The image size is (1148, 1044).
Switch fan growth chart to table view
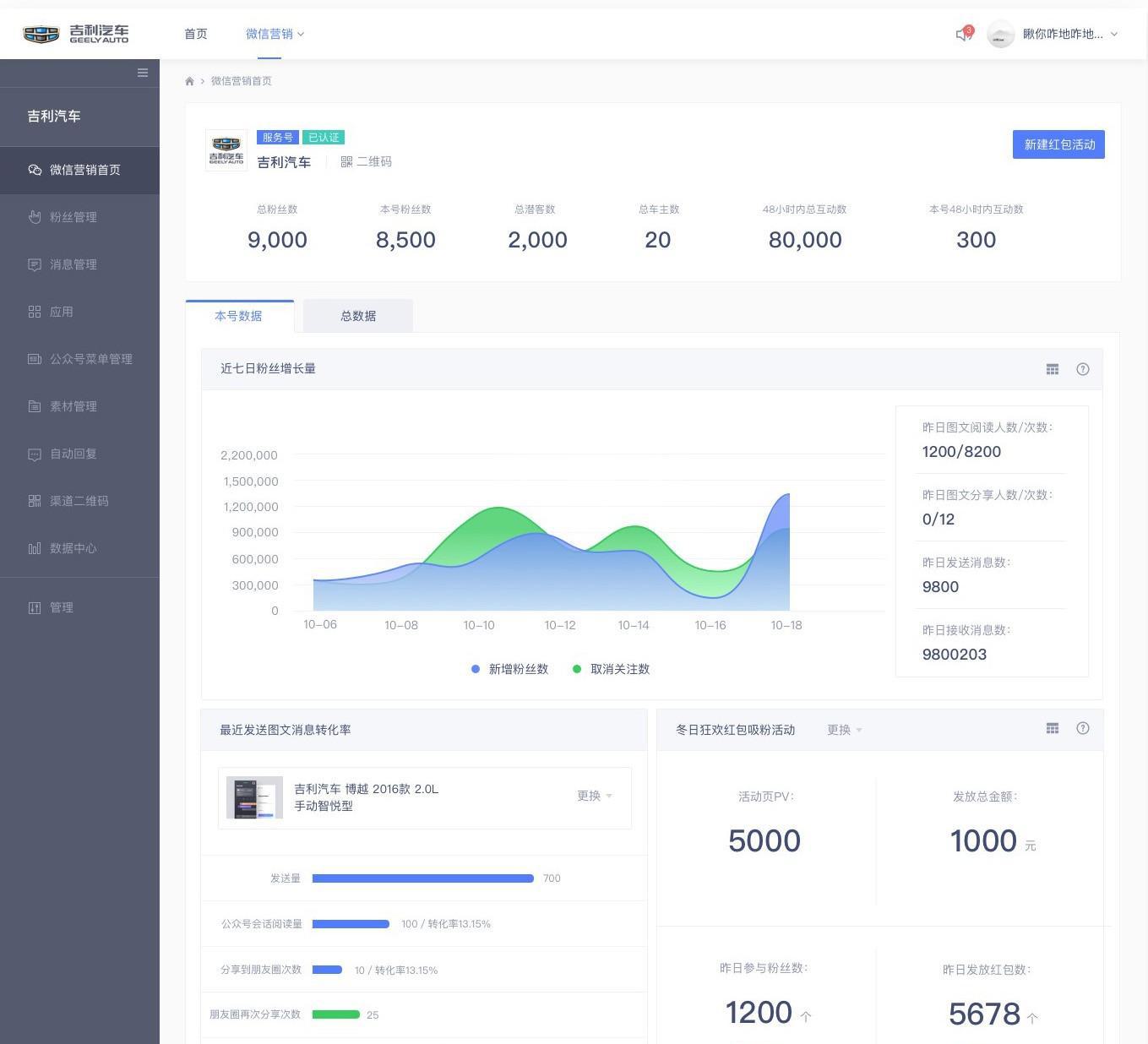click(x=1053, y=369)
